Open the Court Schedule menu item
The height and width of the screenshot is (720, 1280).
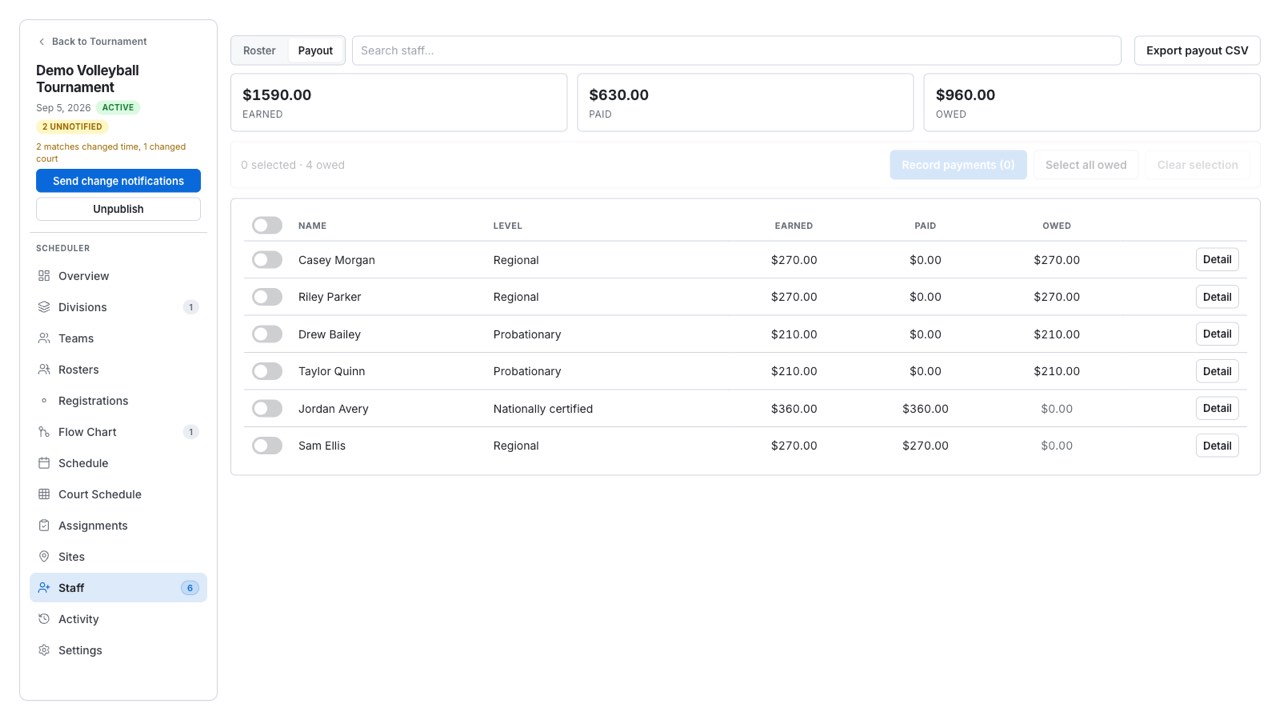click(118, 494)
